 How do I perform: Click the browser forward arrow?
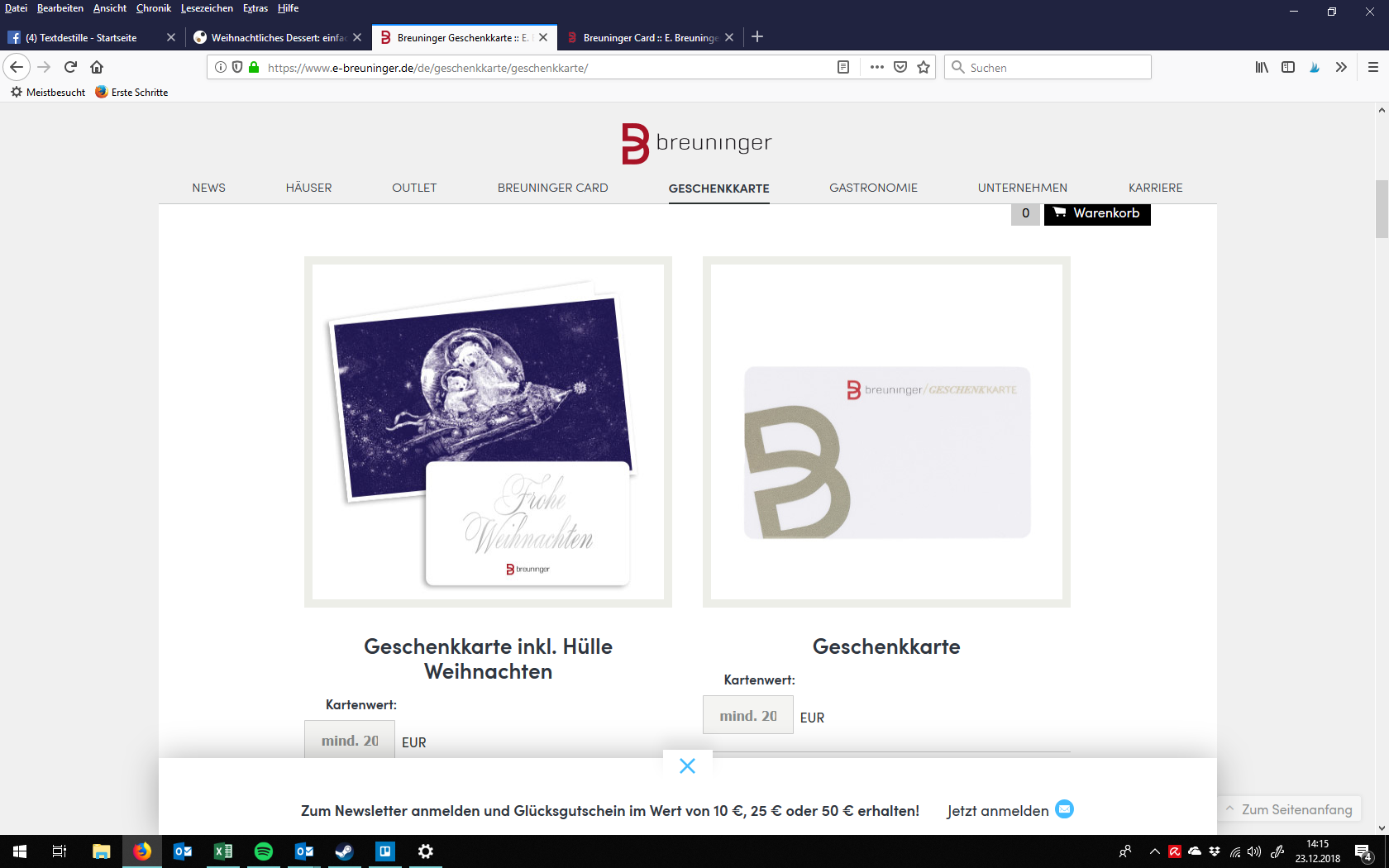point(45,67)
